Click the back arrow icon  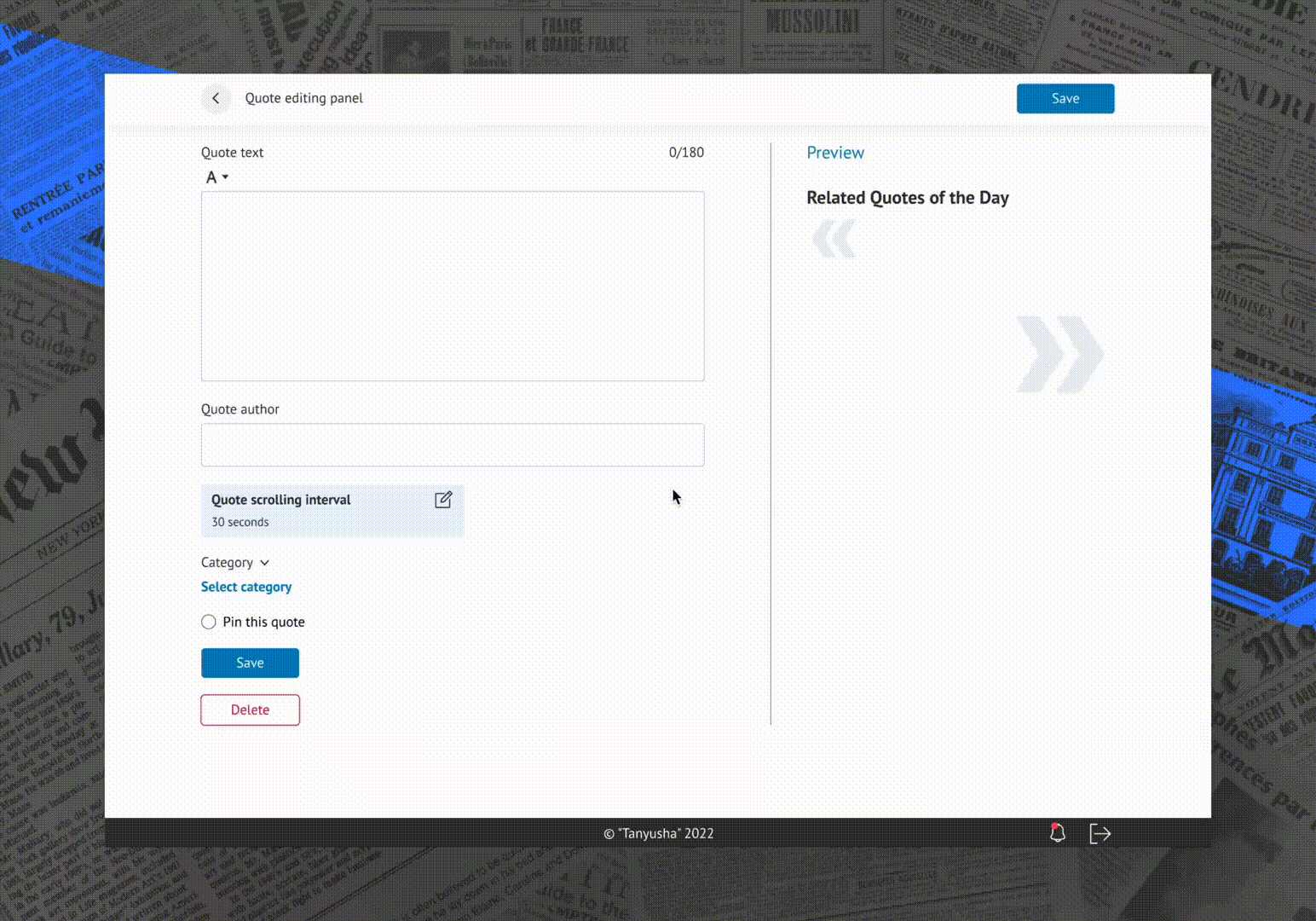216,99
